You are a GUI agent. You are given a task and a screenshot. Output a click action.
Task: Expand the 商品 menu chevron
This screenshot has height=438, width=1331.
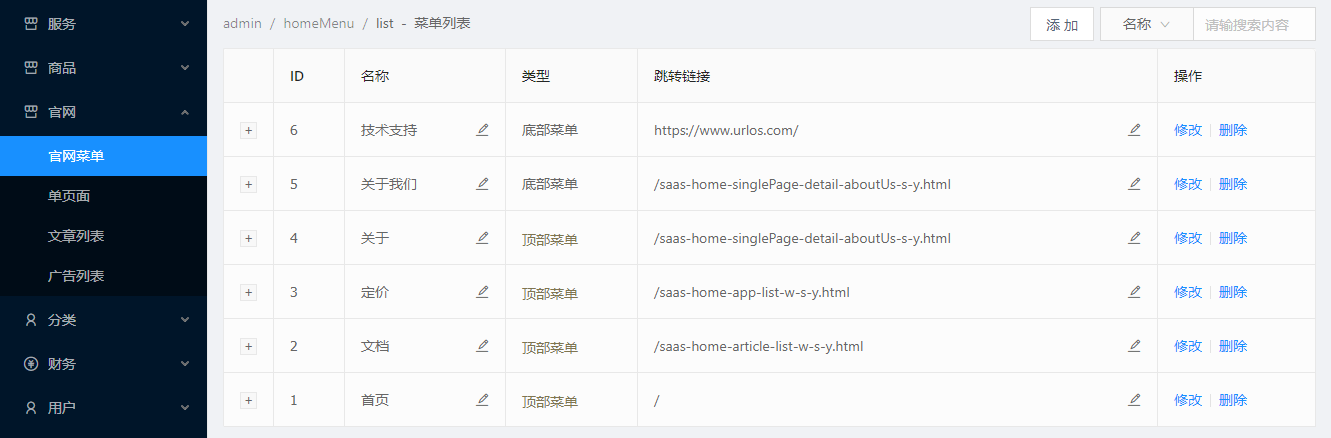[185, 68]
